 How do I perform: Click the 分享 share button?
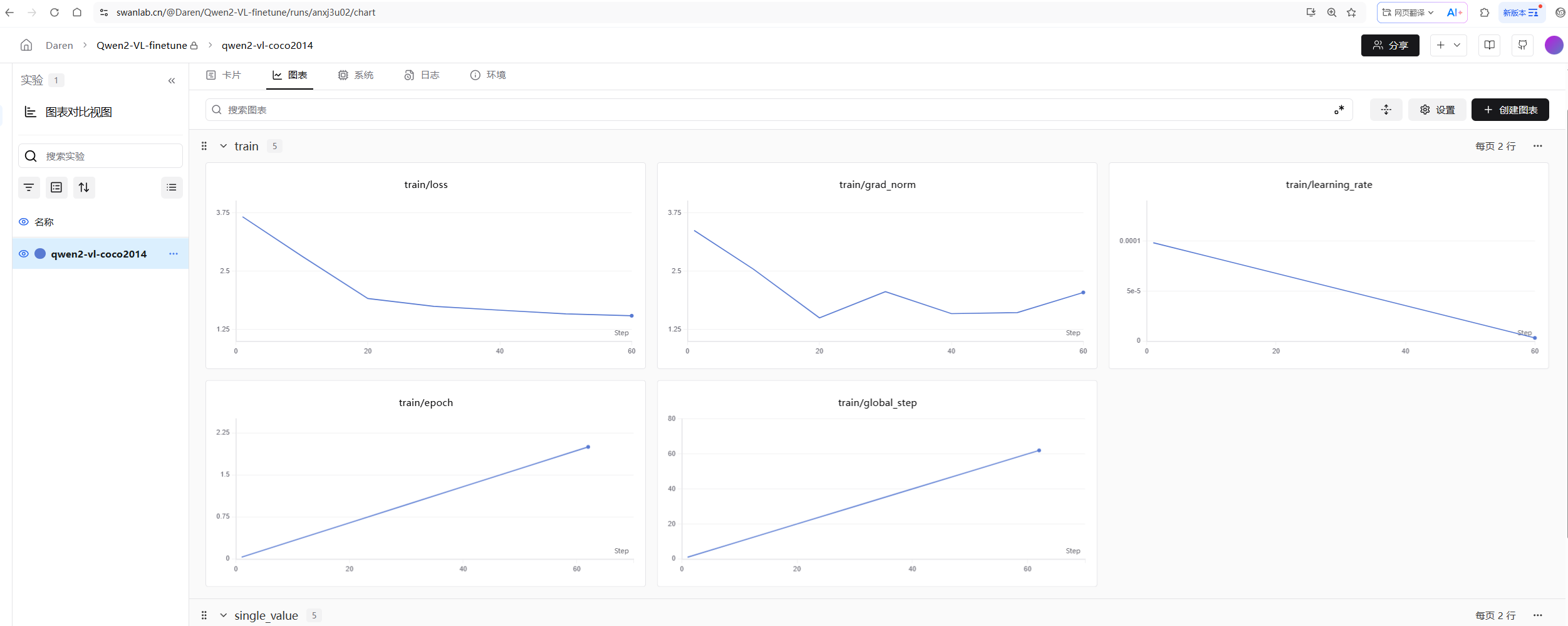(x=1390, y=45)
